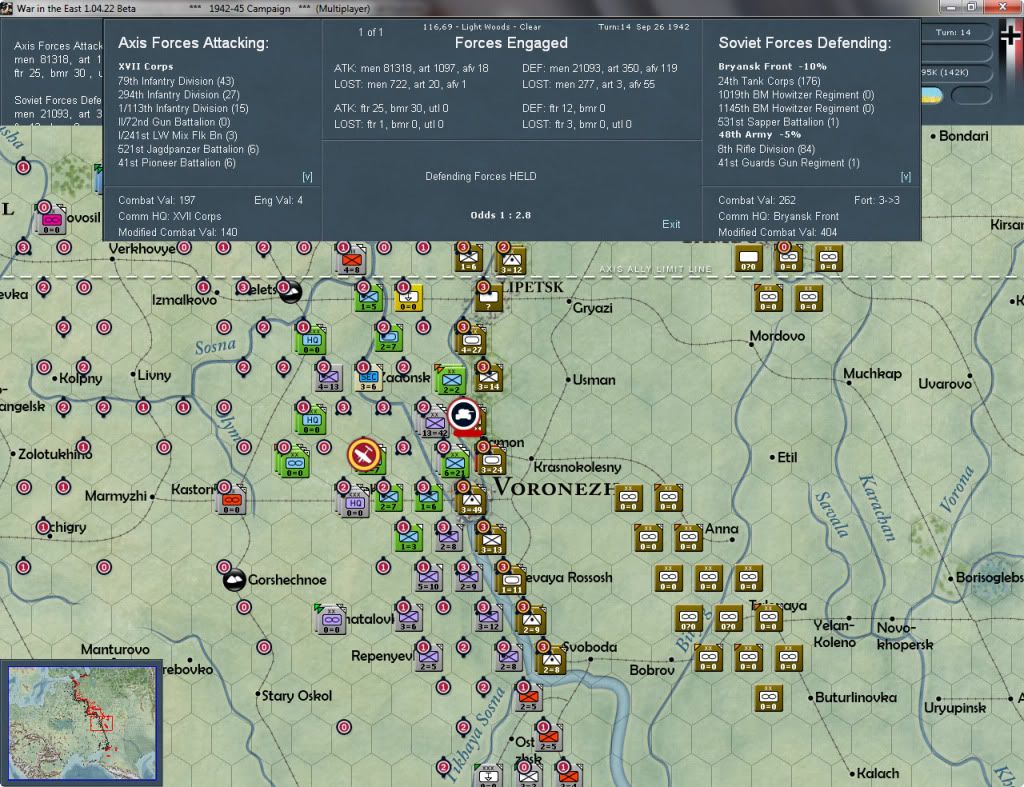The image size is (1024, 787).
Task: Open 79th Infantry Division (43) details
Action: 176,81
